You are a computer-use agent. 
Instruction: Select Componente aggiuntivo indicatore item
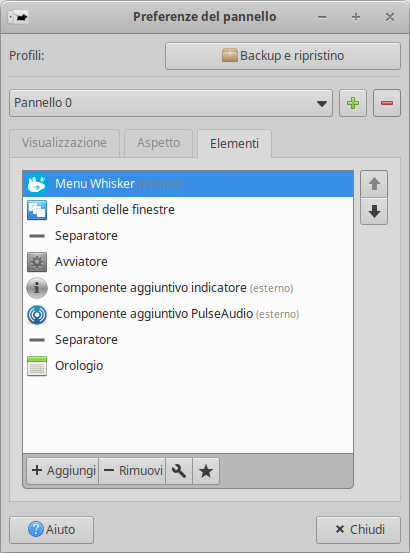click(188, 288)
